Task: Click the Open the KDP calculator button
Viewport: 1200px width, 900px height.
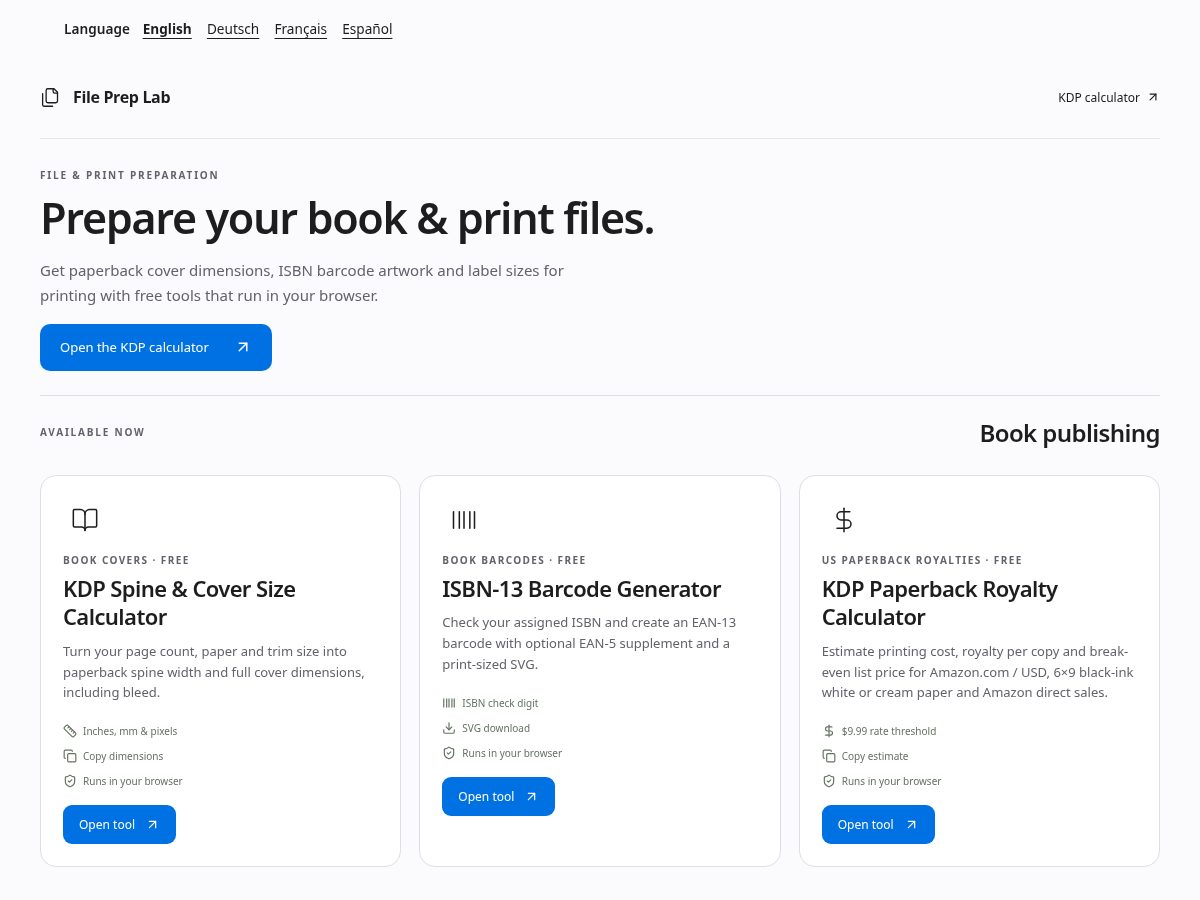Action: (x=156, y=347)
